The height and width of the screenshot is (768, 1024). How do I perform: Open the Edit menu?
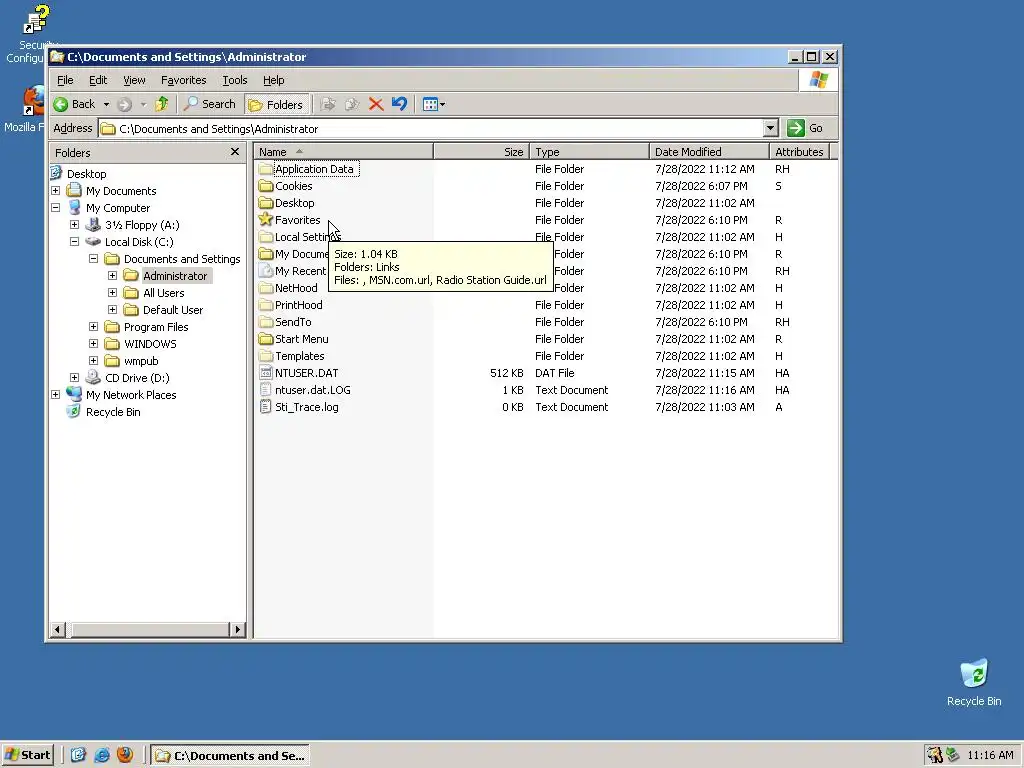point(98,80)
